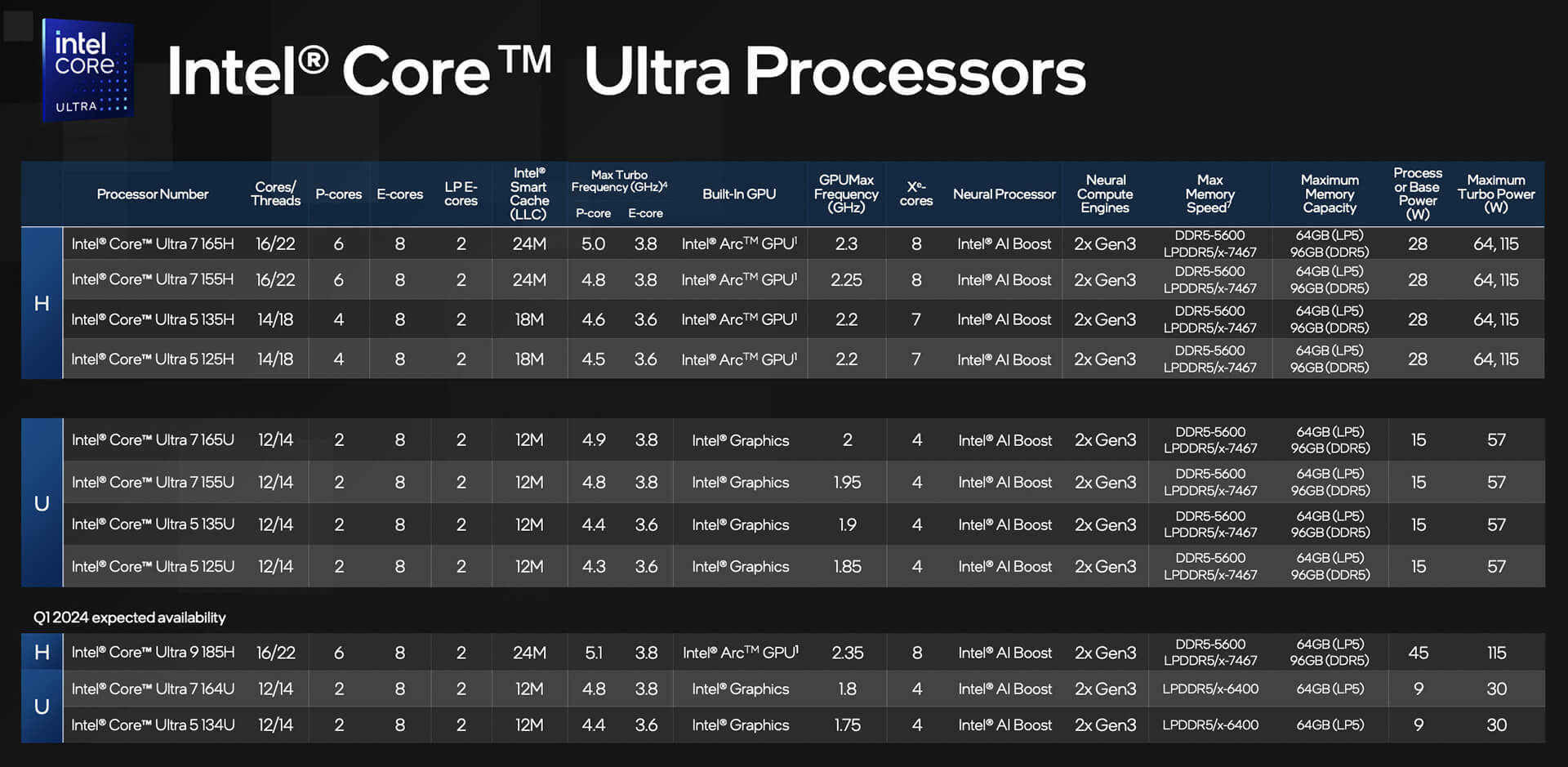Select the Neural Processor column header
The height and width of the screenshot is (767, 1568).
pos(1004,194)
